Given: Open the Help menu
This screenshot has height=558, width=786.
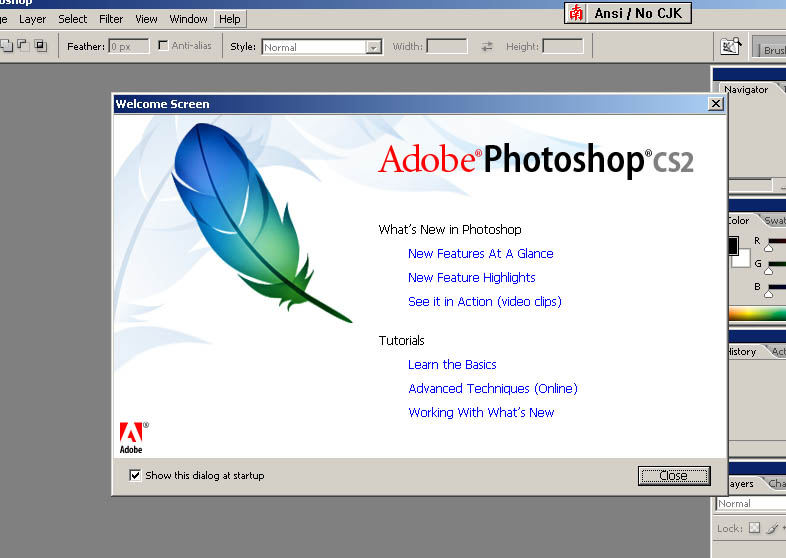Looking at the screenshot, I should coord(230,19).
